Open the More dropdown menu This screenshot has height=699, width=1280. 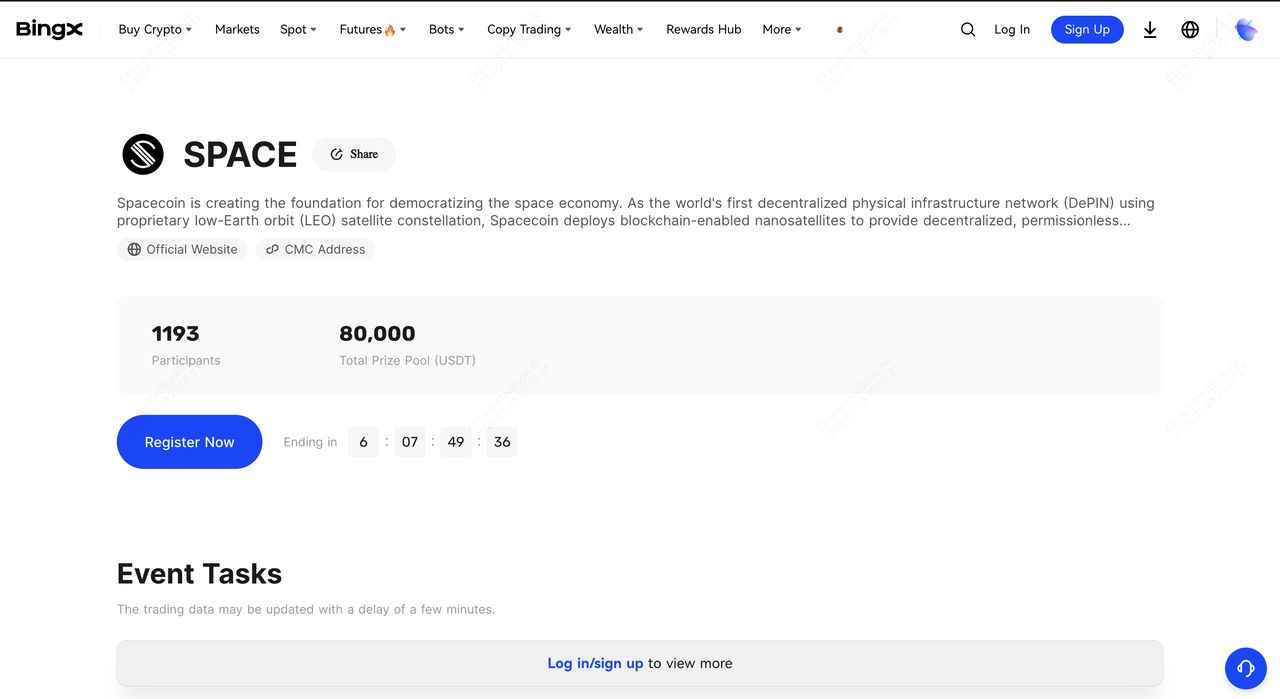click(x=781, y=30)
